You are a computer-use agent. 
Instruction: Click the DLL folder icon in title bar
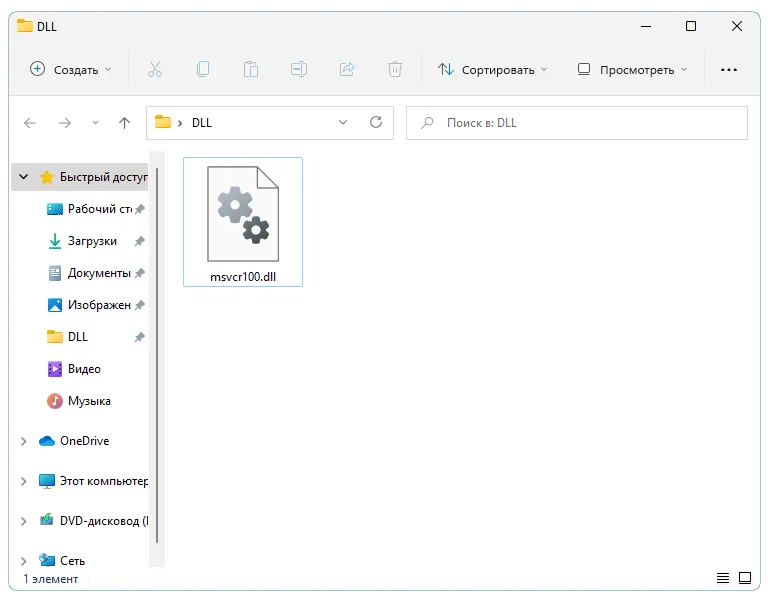tap(24, 25)
